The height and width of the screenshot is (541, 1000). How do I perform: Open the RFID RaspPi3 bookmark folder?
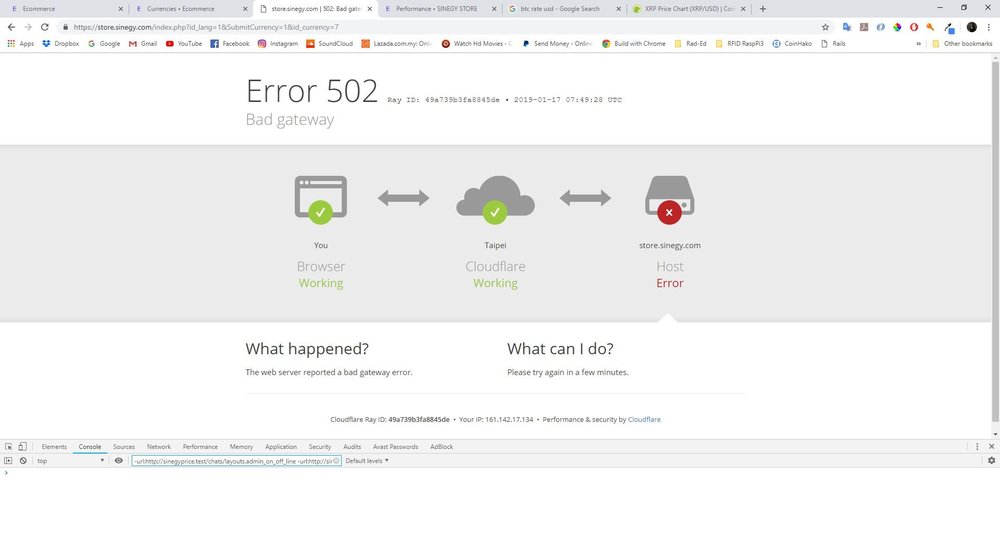click(x=739, y=43)
